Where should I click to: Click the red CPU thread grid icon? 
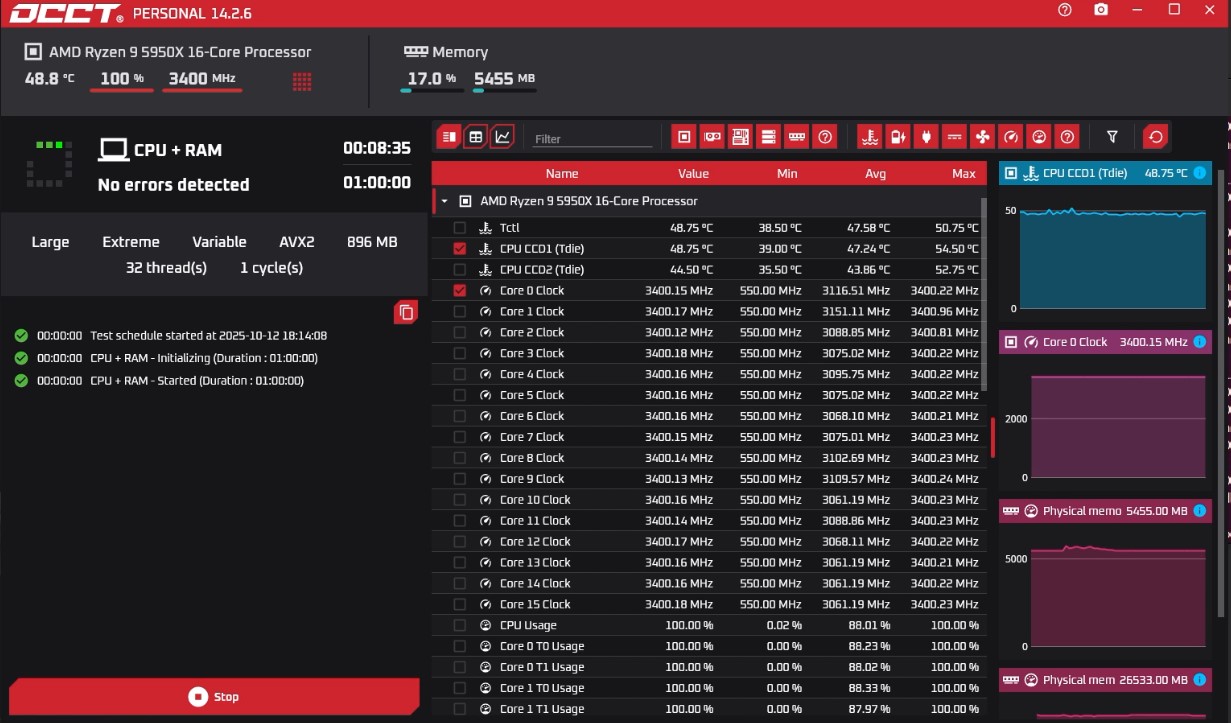pyautogui.click(x=302, y=81)
